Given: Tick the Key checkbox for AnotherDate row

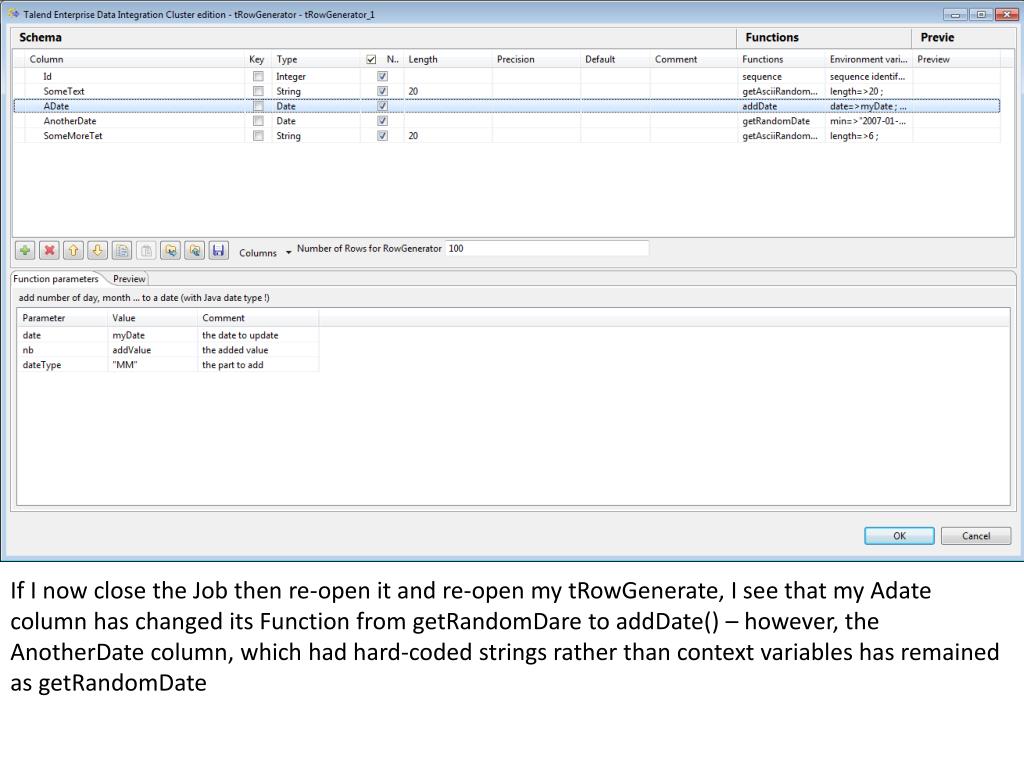Looking at the screenshot, I should 258,121.
